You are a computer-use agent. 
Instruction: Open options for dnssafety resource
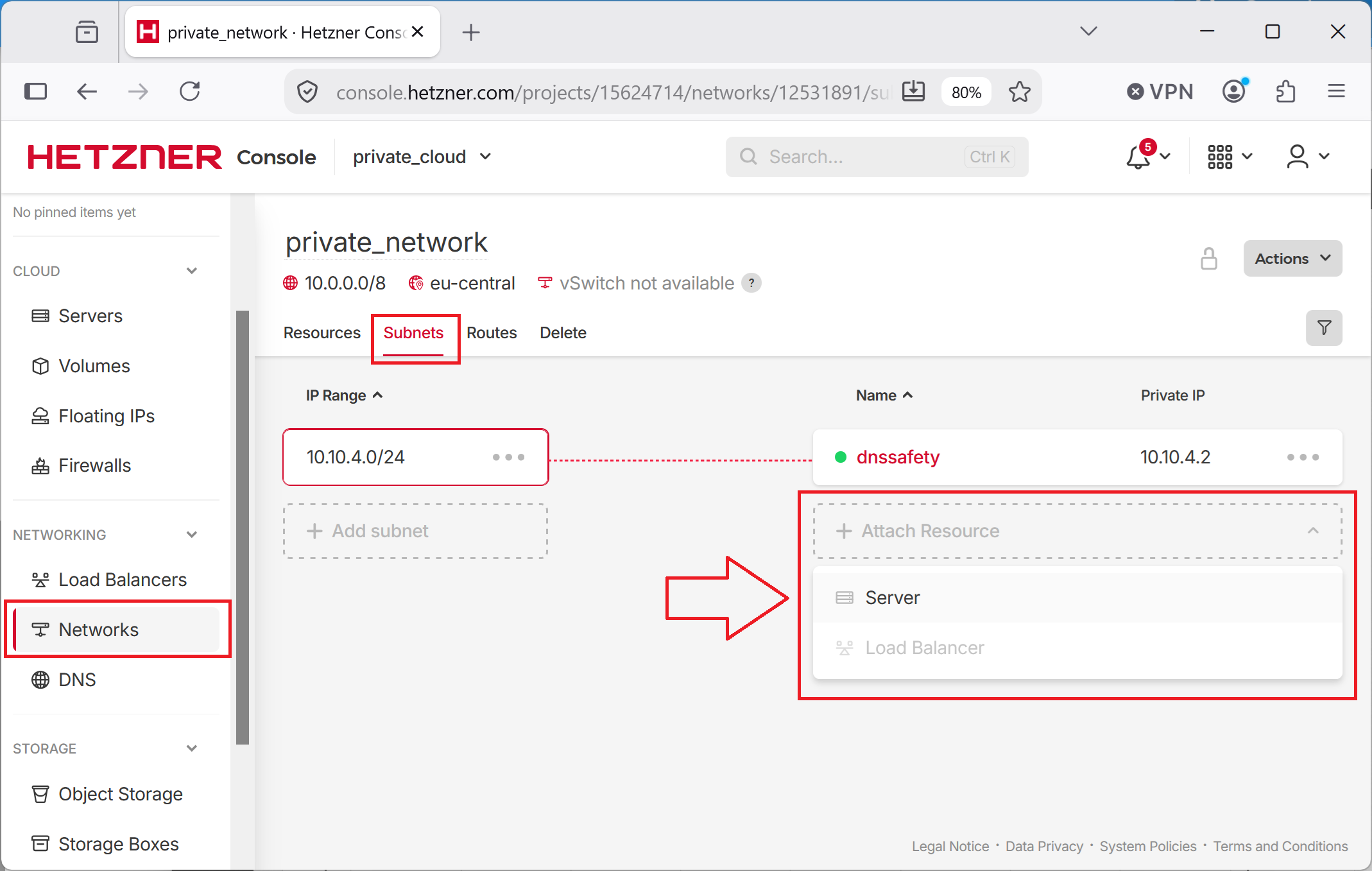pyautogui.click(x=1303, y=457)
